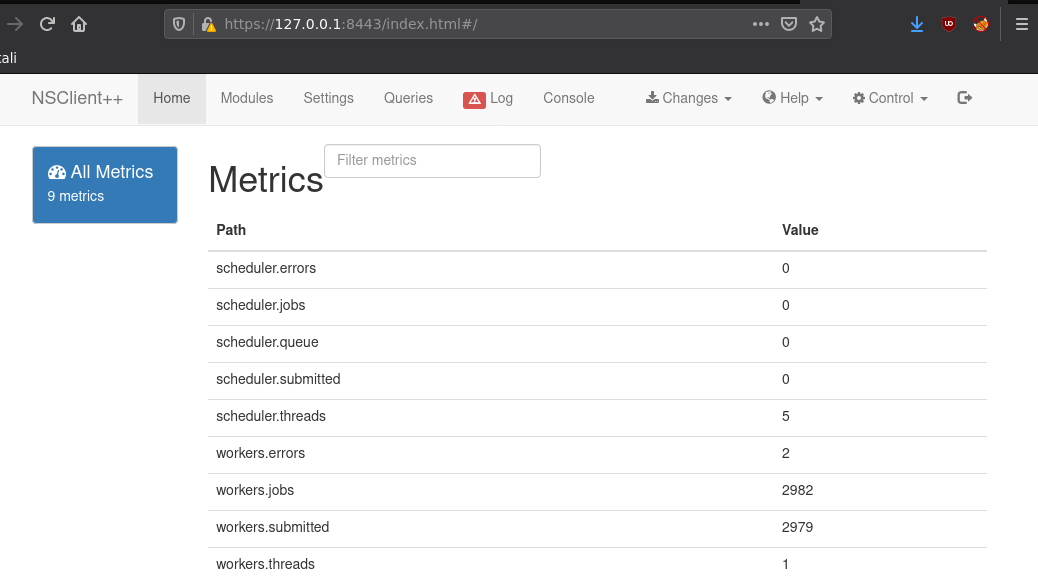Click the insecure connection padlock icon
The width and height of the screenshot is (1038, 579).
(208, 24)
